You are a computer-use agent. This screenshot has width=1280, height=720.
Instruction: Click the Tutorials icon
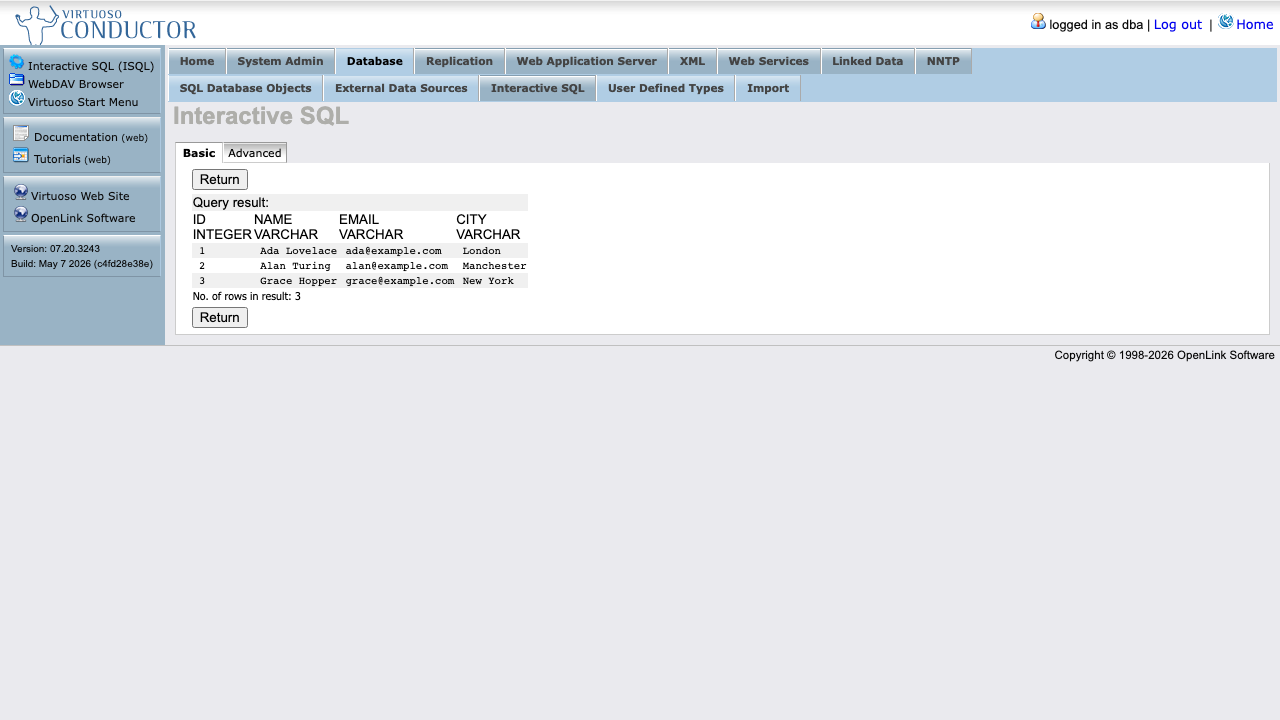point(21,155)
